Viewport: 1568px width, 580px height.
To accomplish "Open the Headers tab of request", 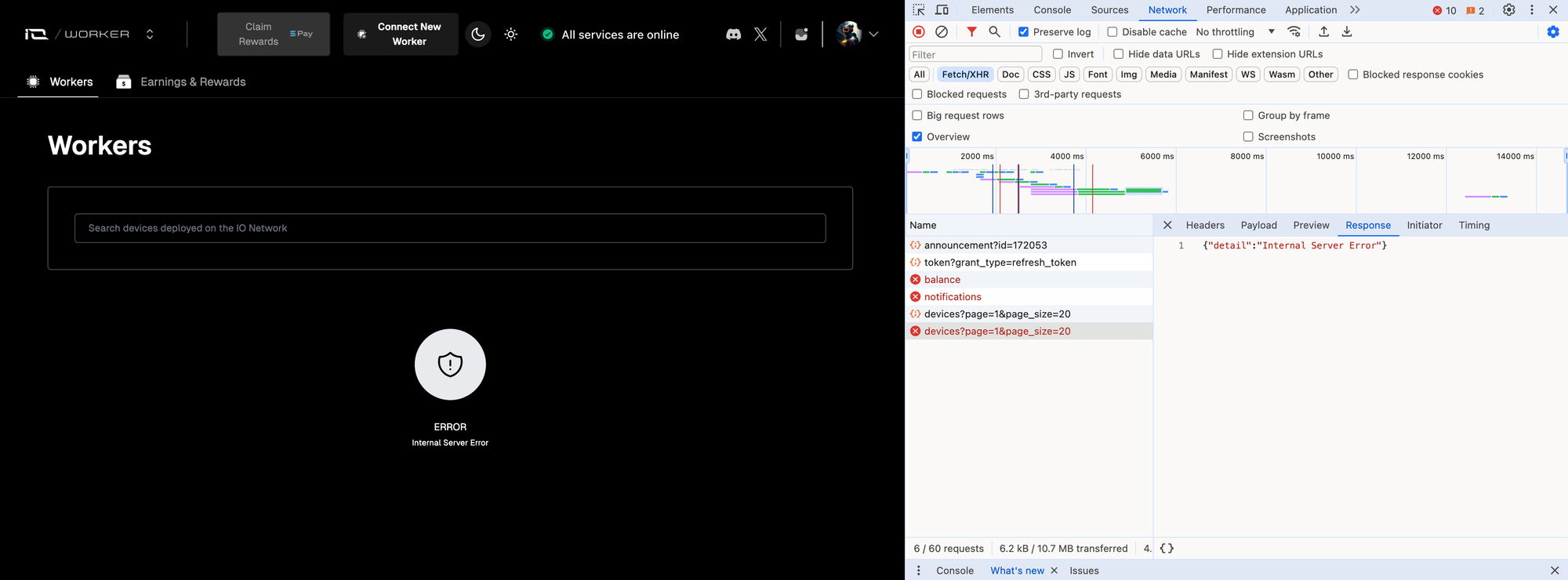I will [1204, 226].
